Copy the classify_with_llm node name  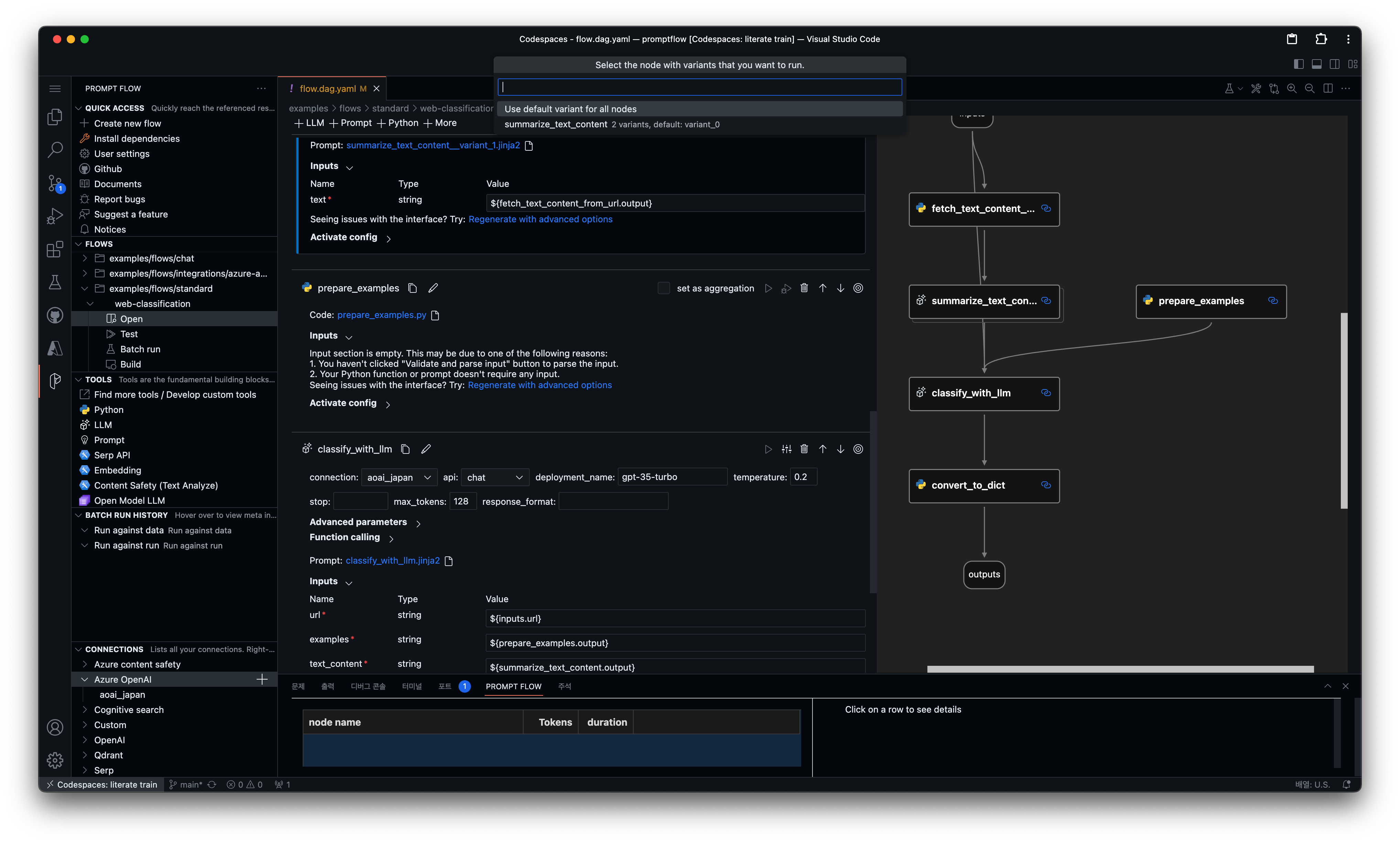pyautogui.click(x=405, y=449)
